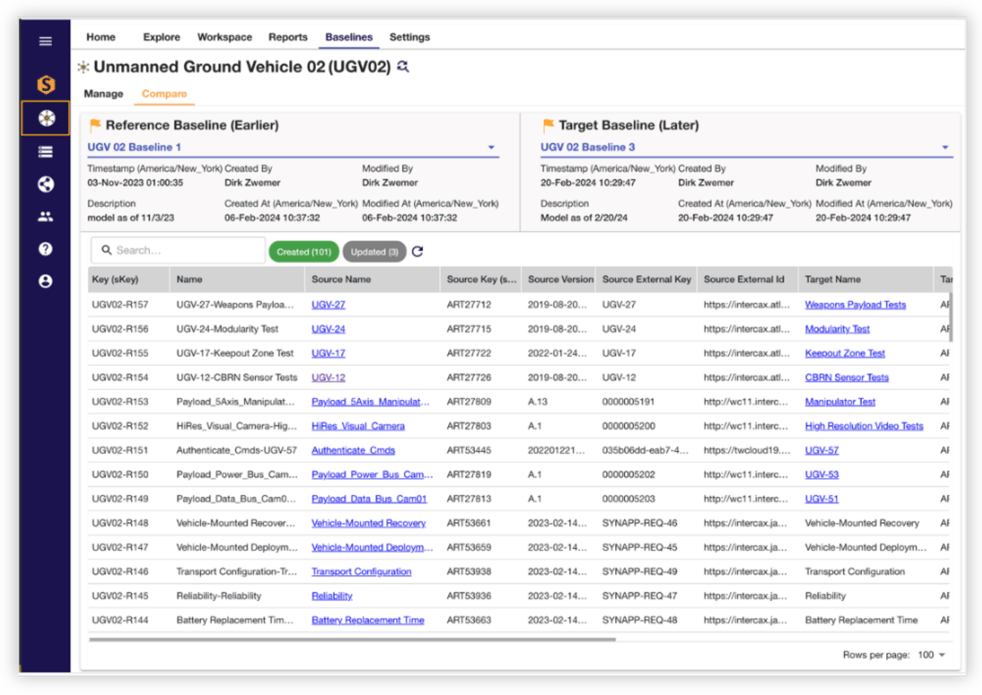Open the list view icon in the sidebar
The image size is (982, 695).
[45, 152]
